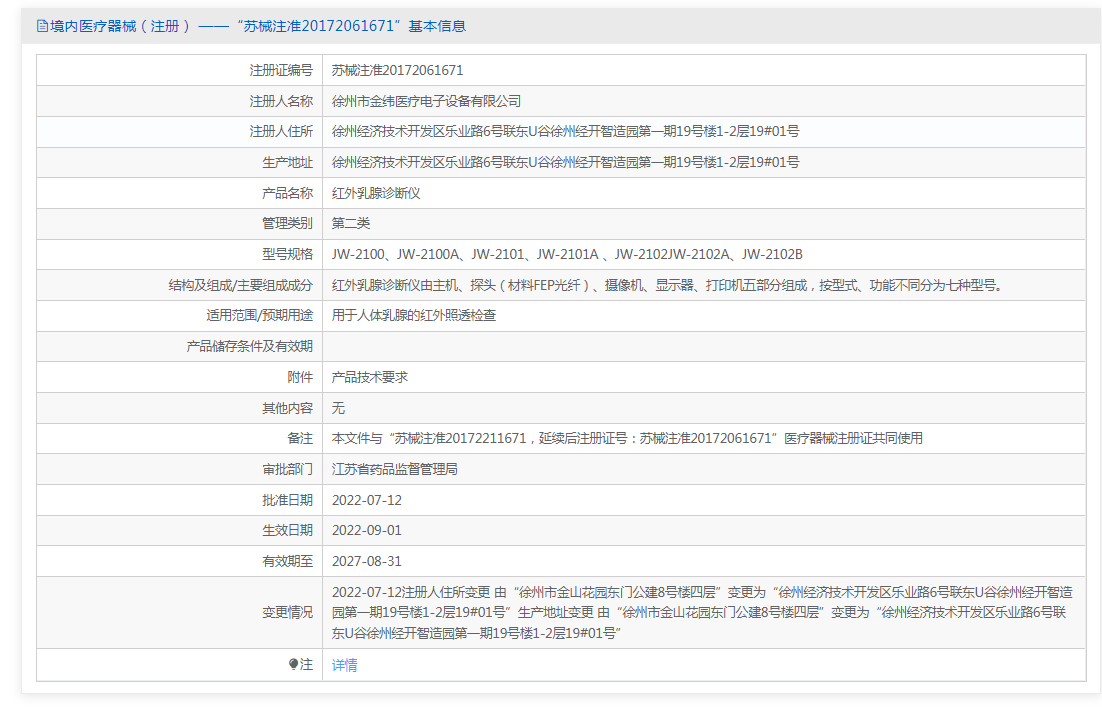Viewport: 1102px width, 709px height.
Task: Click the round bullet icon beside 注
Action: point(293,664)
